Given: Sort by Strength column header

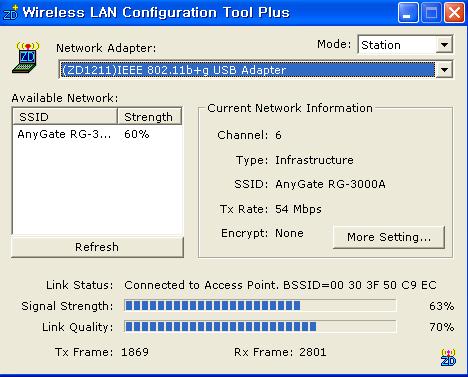Looking at the screenshot, I should click(x=149, y=117).
